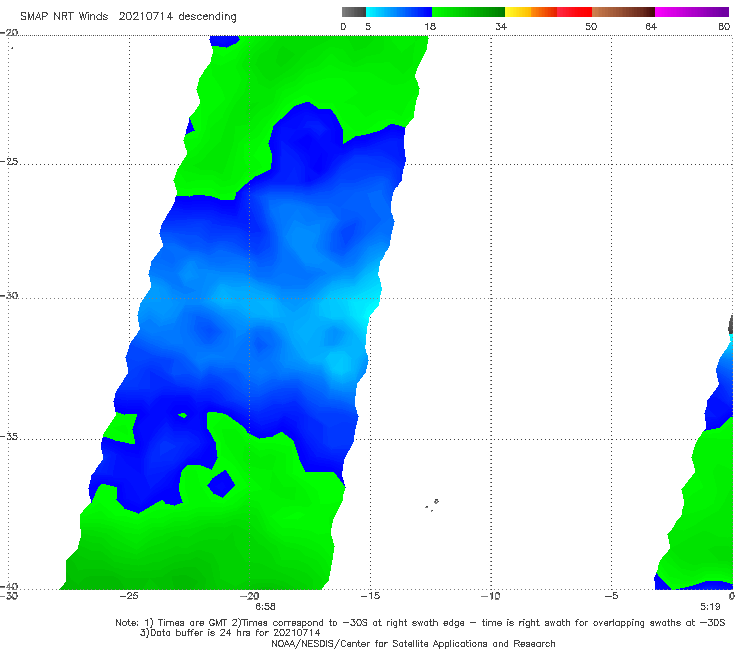This screenshot has height=650, width=740.
Task: Click the small island markers near -12 longitude
Action: pos(432,505)
